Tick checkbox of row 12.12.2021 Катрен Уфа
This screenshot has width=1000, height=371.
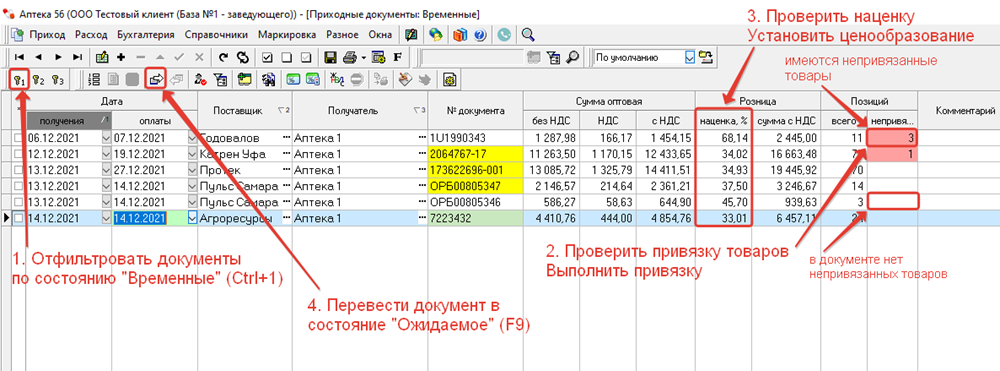(x=18, y=154)
